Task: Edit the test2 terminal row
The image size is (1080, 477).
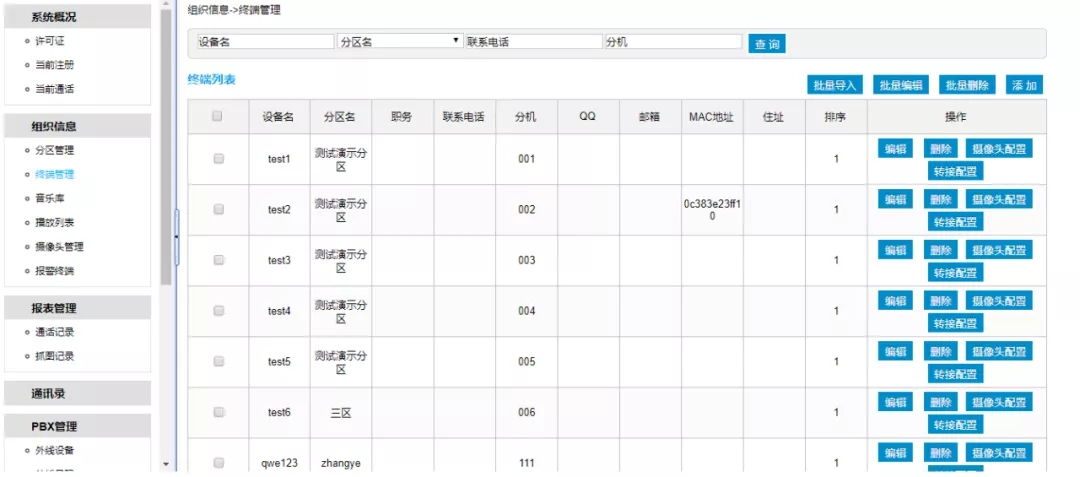Action: 895,199
